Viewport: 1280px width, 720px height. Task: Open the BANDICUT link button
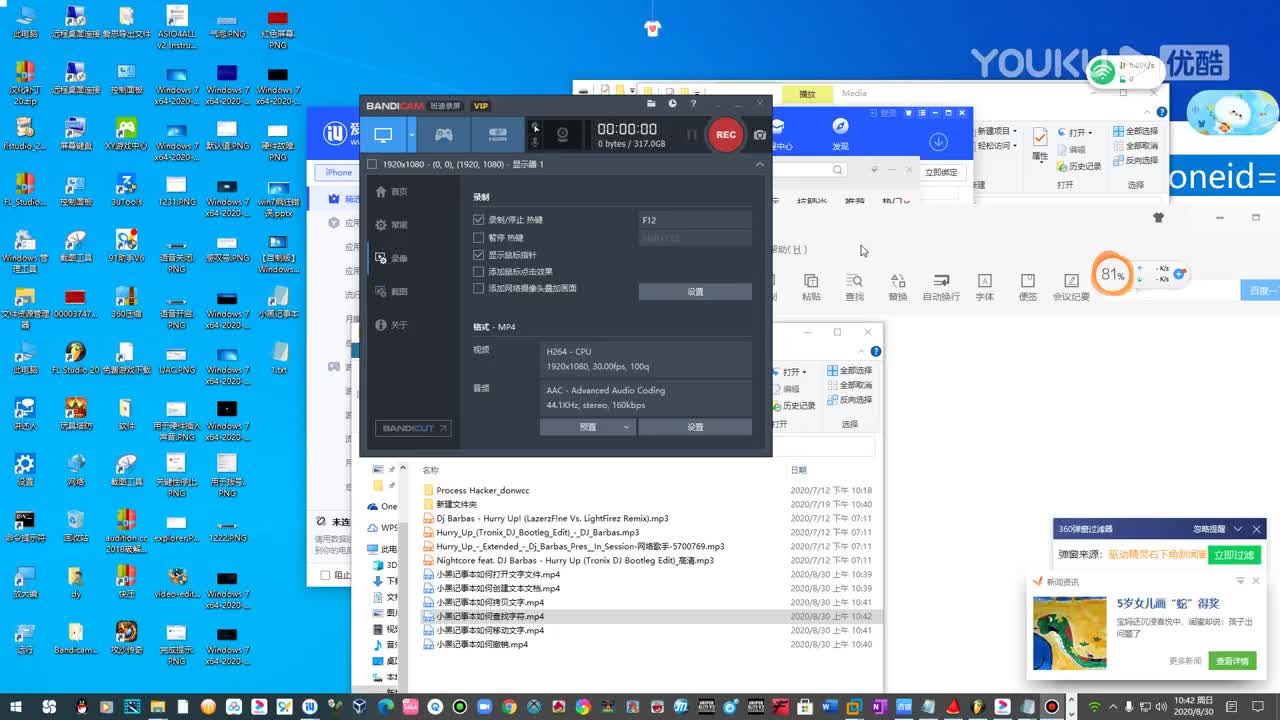pyautogui.click(x=413, y=428)
